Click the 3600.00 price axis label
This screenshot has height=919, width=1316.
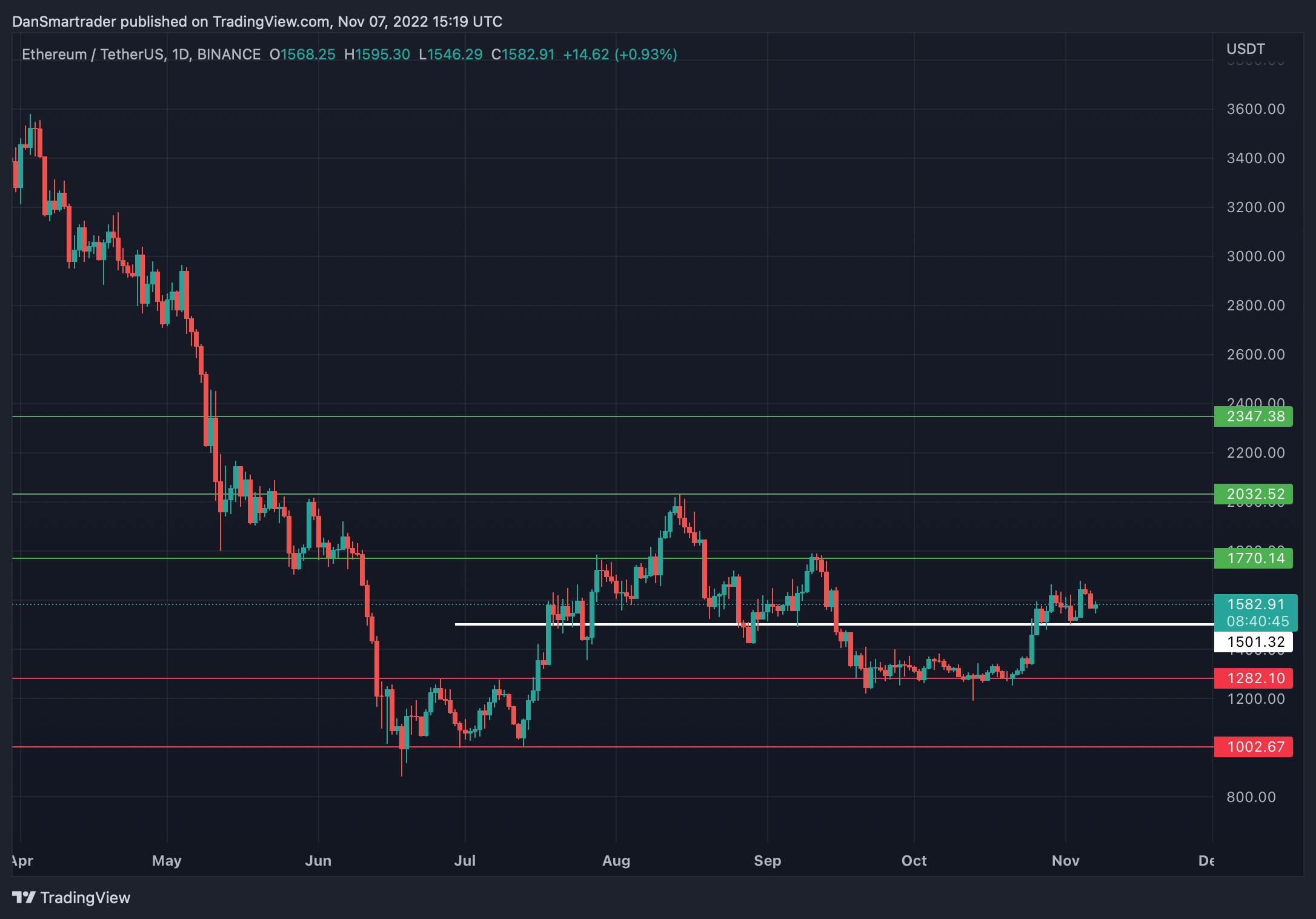(x=1255, y=109)
